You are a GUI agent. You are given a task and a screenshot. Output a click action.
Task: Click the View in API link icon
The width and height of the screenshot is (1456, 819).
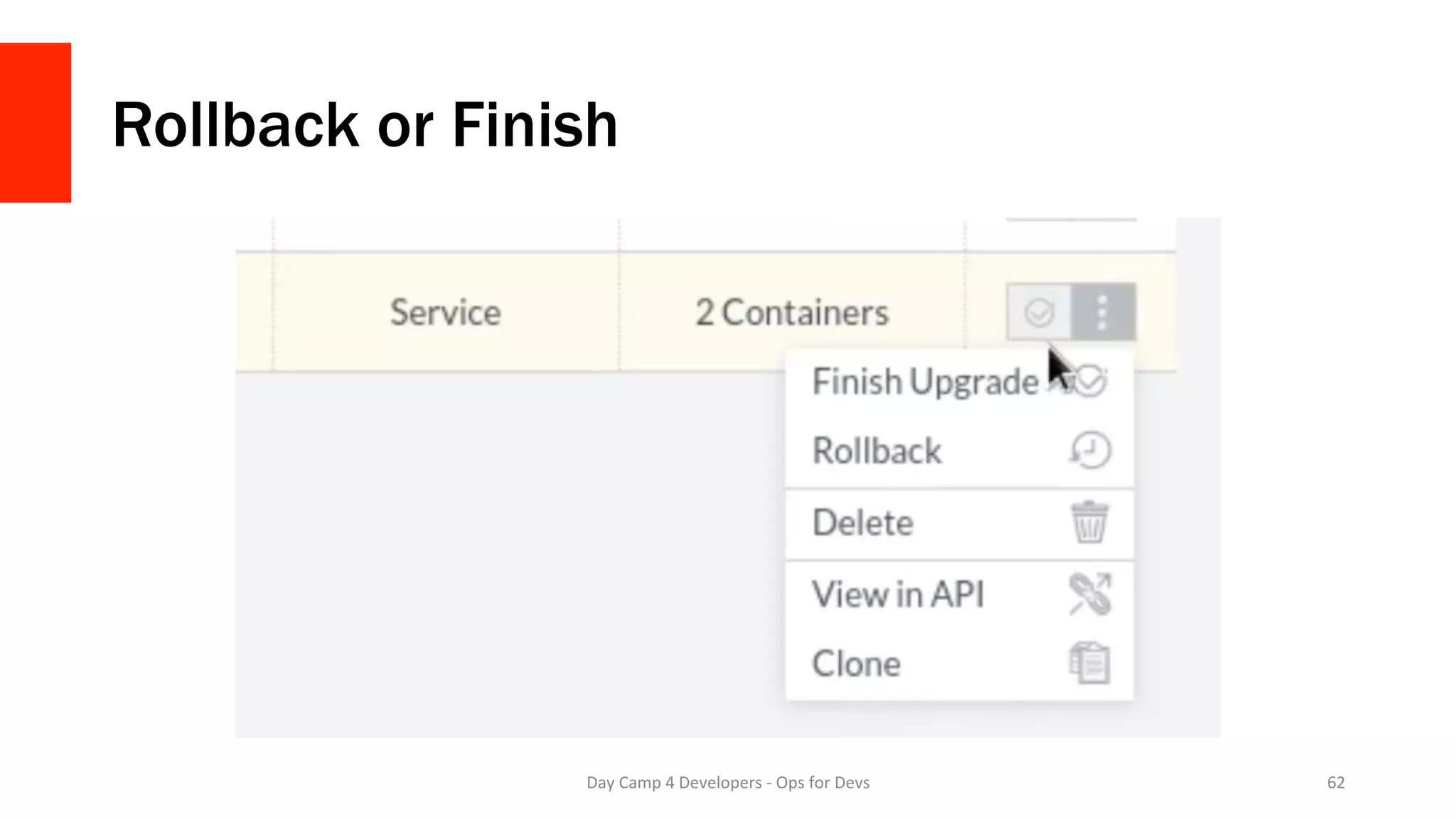point(1089,594)
